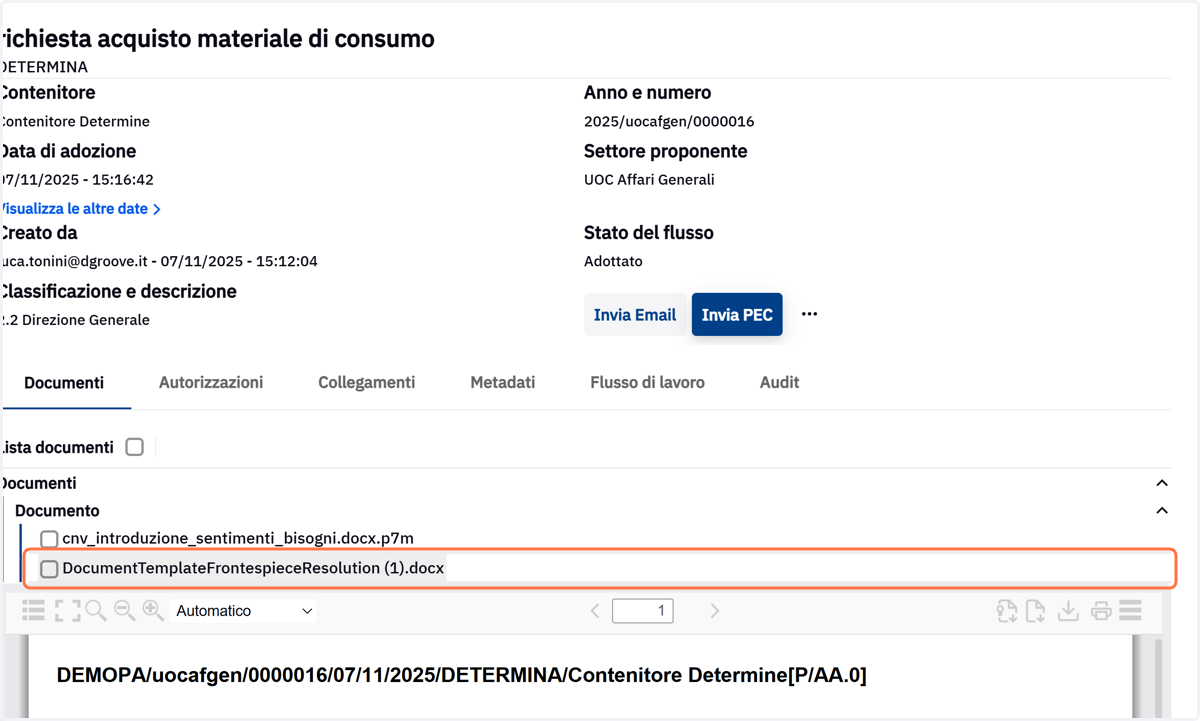Viewport: 1200px width, 721px height.
Task: Open the Autorizzazioni tab
Action: pos(211,382)
